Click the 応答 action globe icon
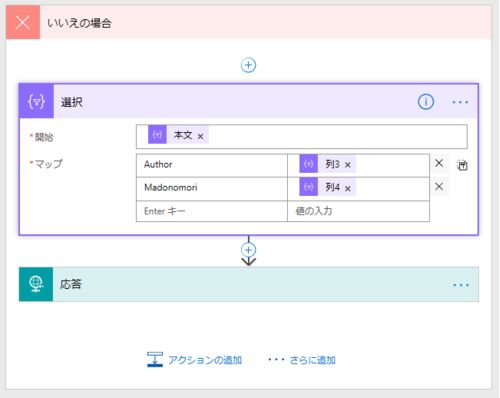This screenshot has width=500, height=398. (36, 284)
